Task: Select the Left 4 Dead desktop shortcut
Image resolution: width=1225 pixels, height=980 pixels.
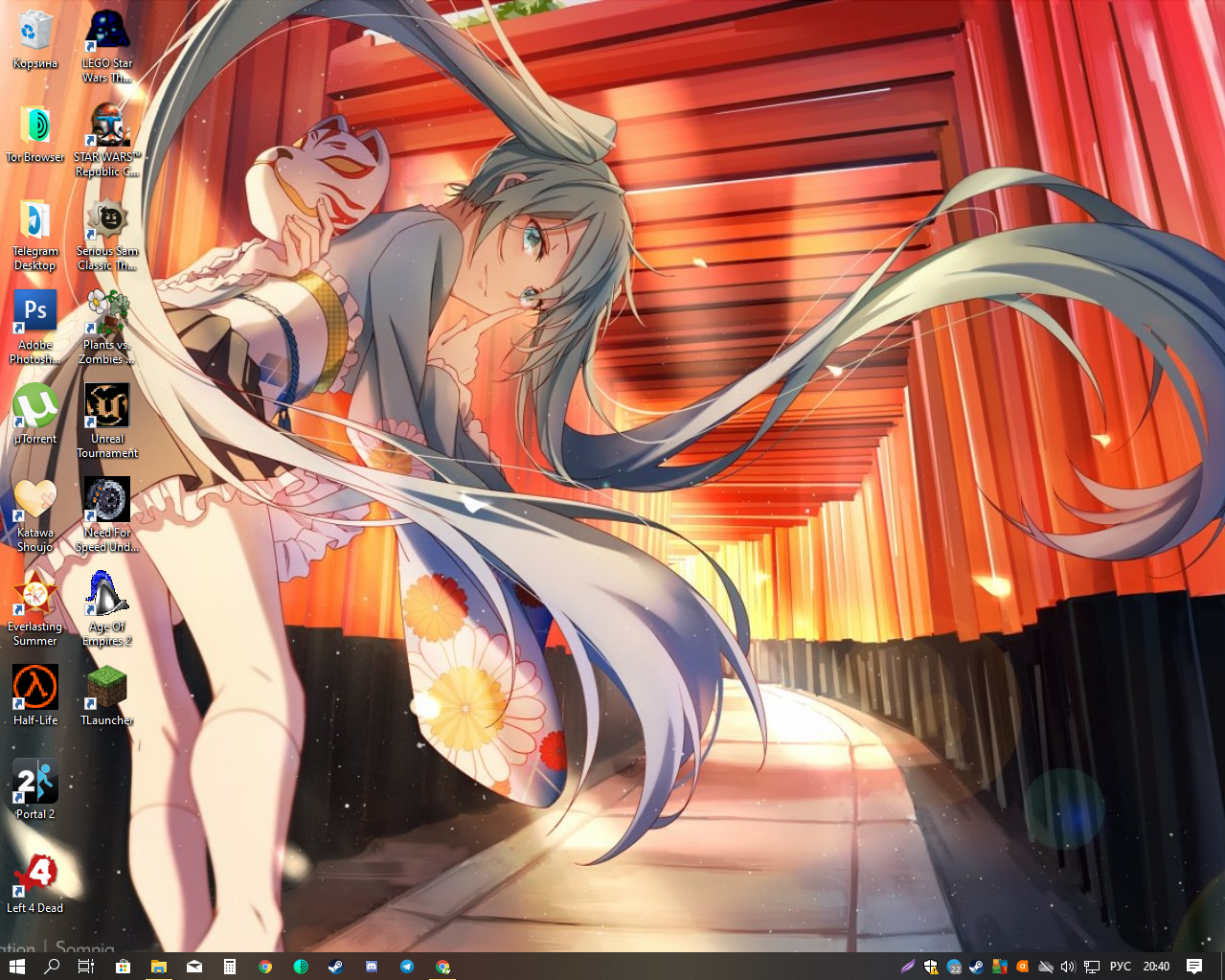Action: pyautogui.click(x=35, y=884)
